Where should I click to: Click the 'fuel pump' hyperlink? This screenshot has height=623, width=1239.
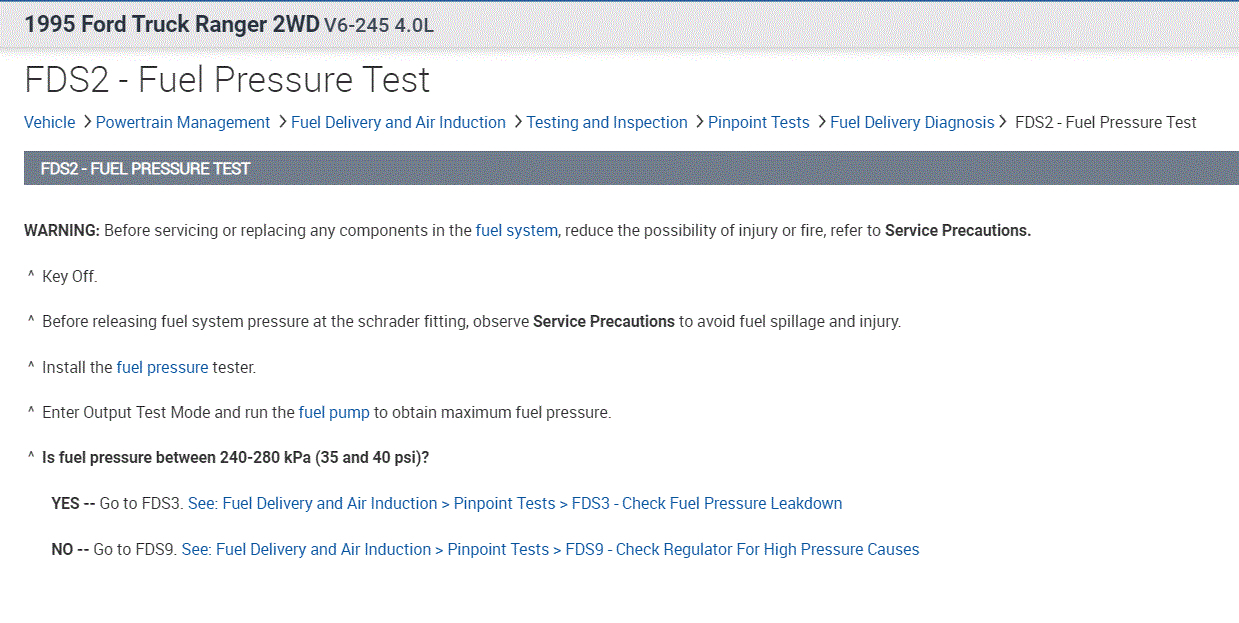pyautogui.click(x=334, y=412)
